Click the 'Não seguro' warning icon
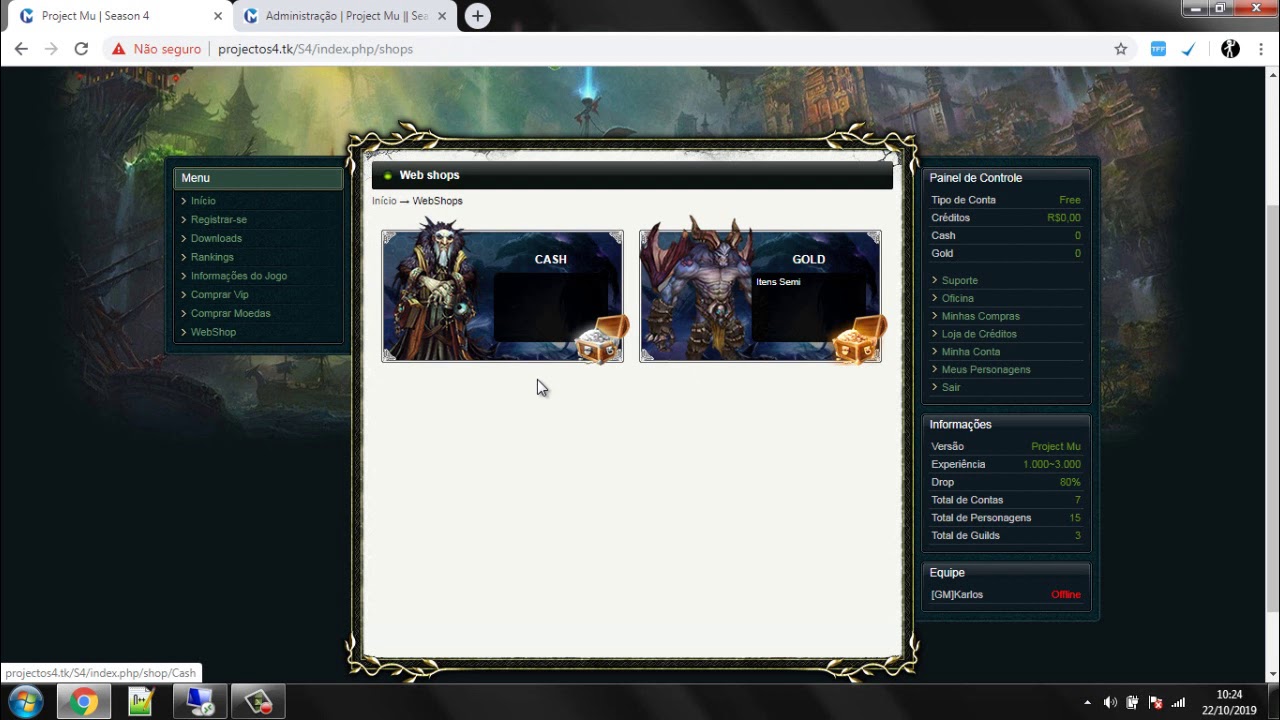The width and height of the screenshot is (1280, 720). click(119, 49)
